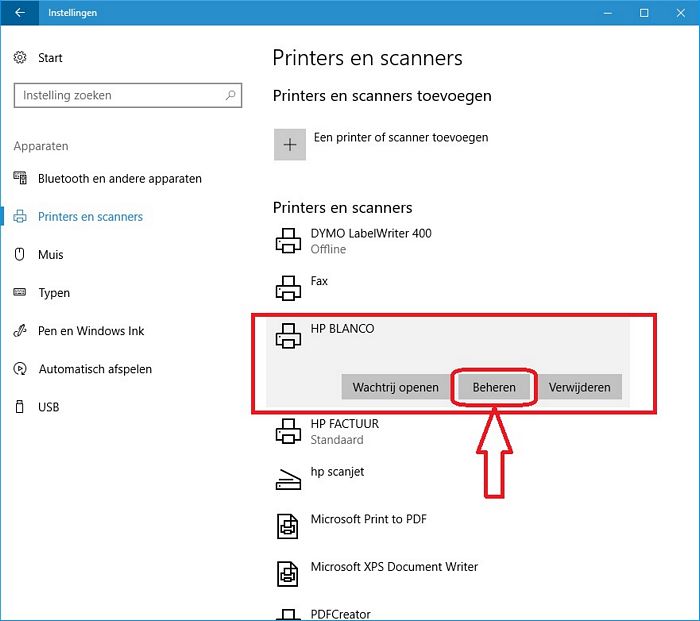This screenshot has width=700, height=621.
Task: Click the HP BLANCO printer icon
Action: tap(288, 336)
